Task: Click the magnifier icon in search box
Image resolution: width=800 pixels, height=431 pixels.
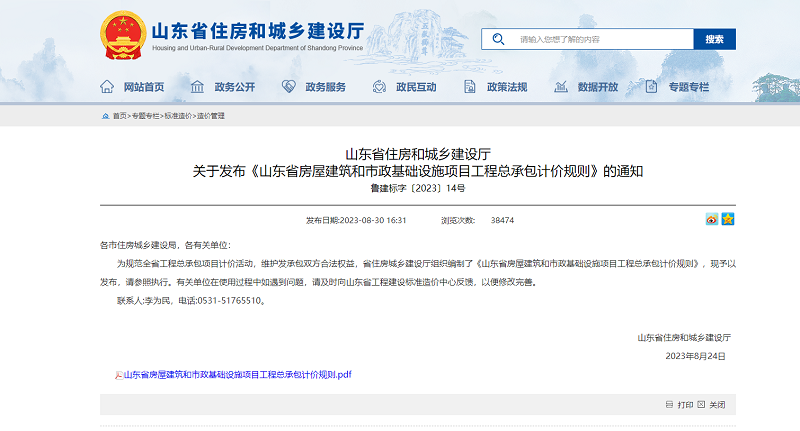Action: click(498, 39)
